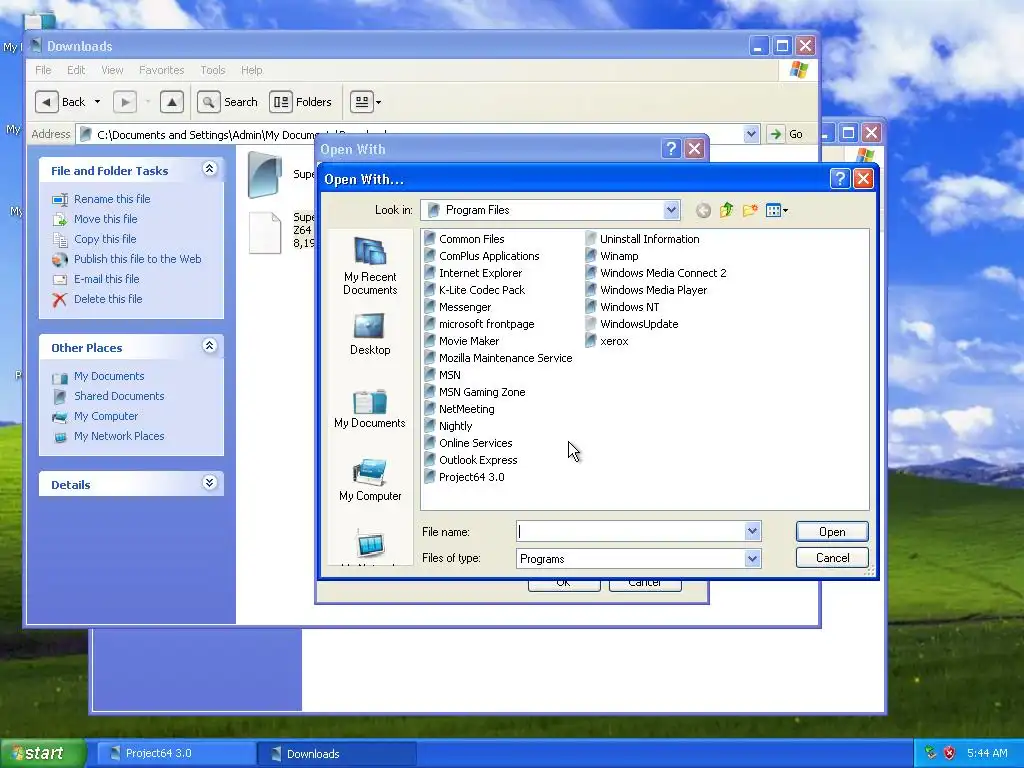Open the Files of type dropdown

752,558
